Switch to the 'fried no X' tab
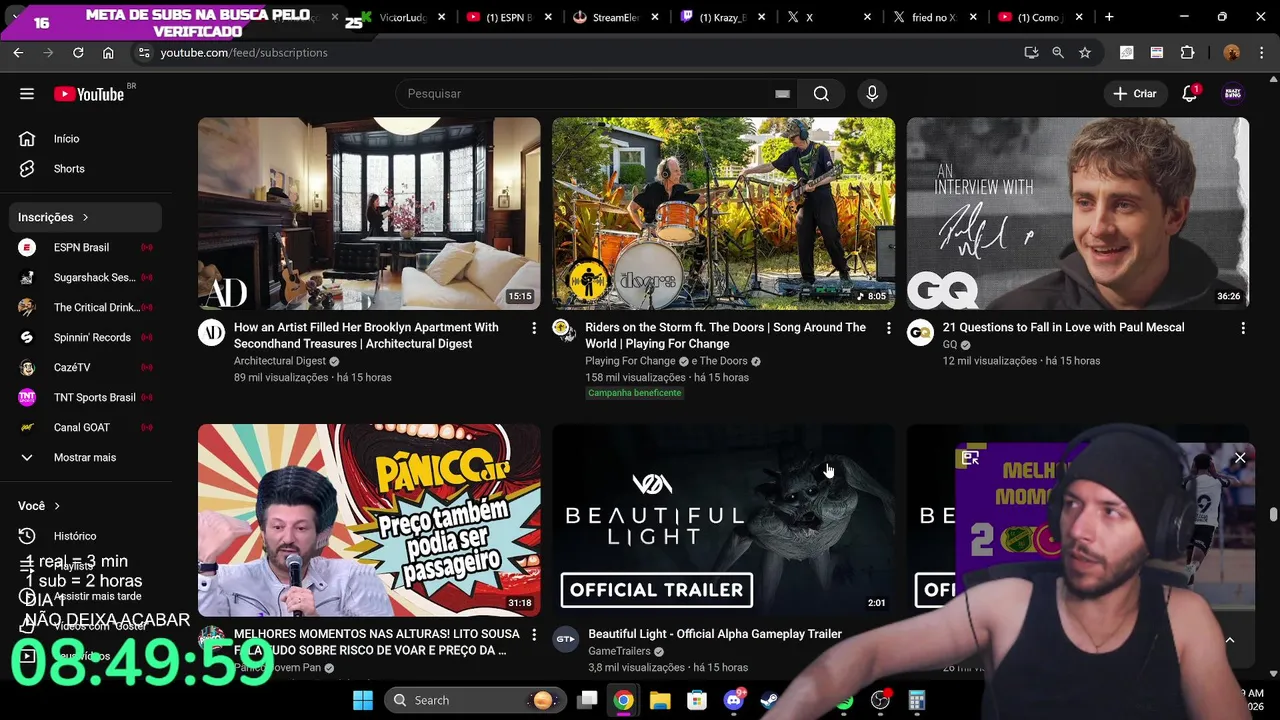1280x720 pixels. coord(934,17)
